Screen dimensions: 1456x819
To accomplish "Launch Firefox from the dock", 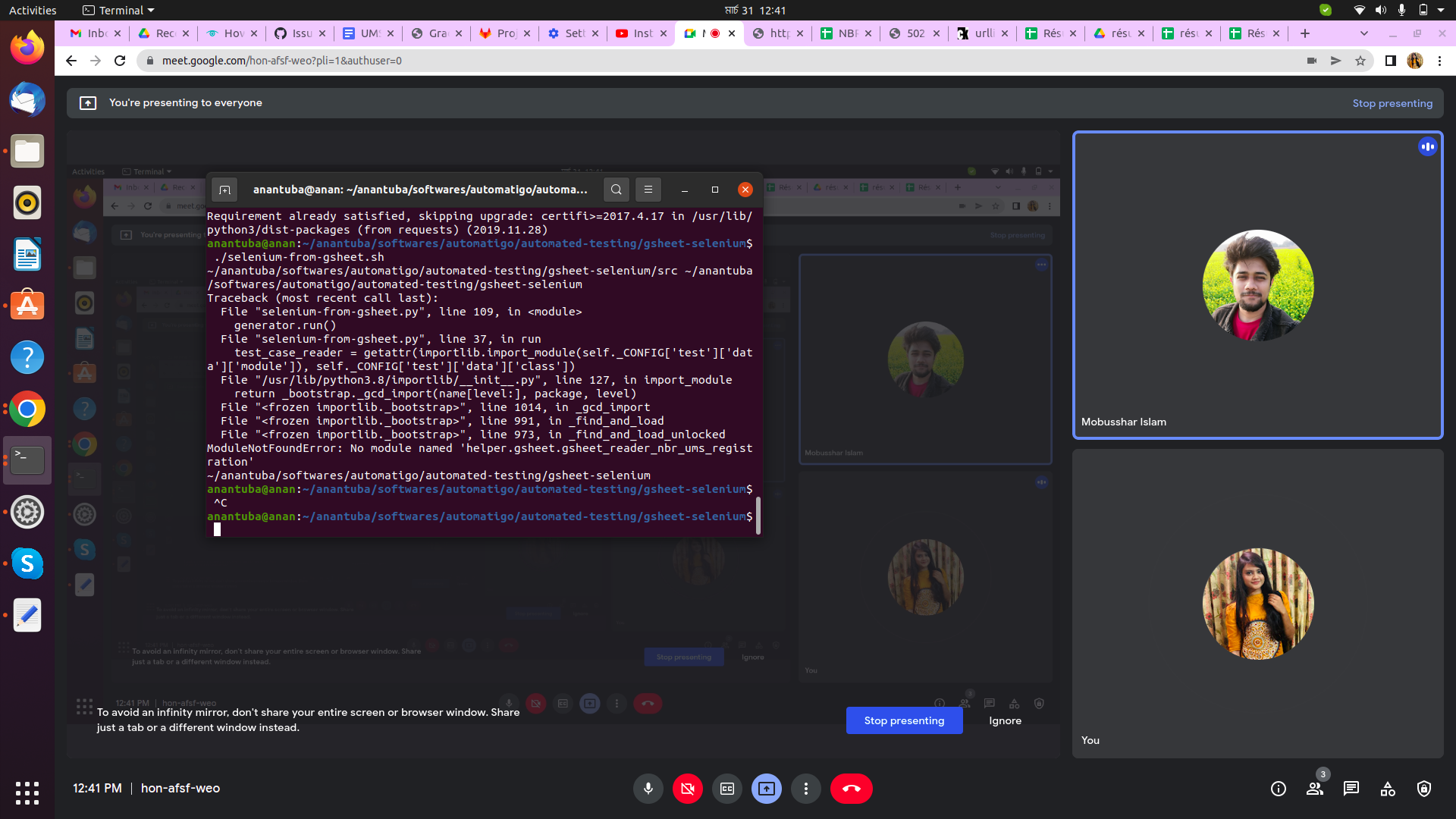I will click(x=27, y=48).
